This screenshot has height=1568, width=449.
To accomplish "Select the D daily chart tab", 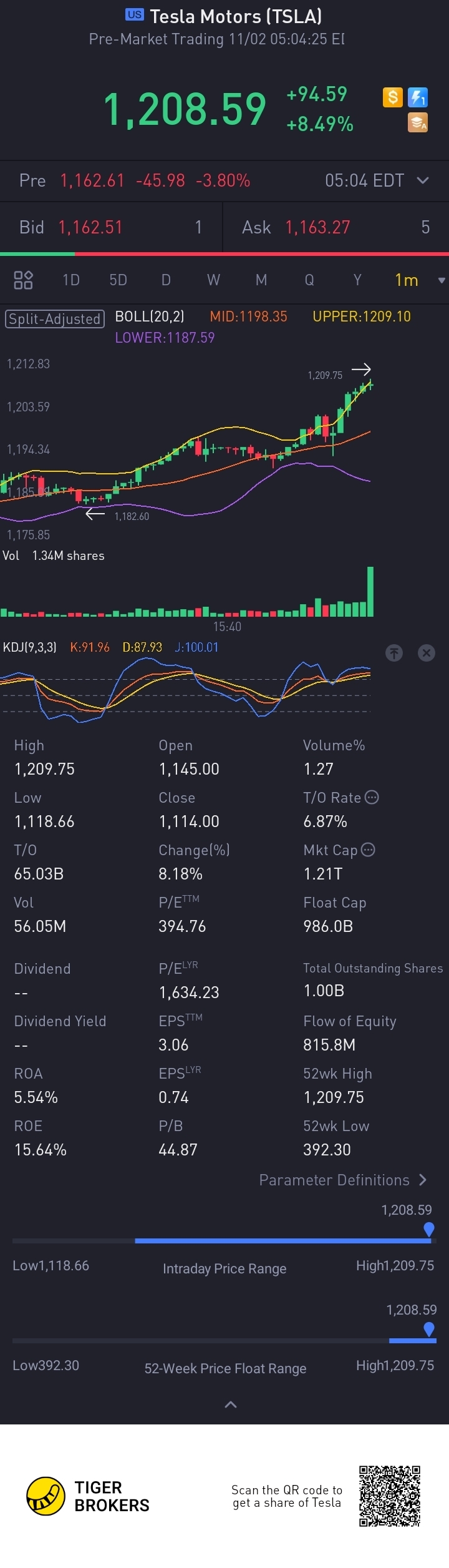I will tap(166, 280).
